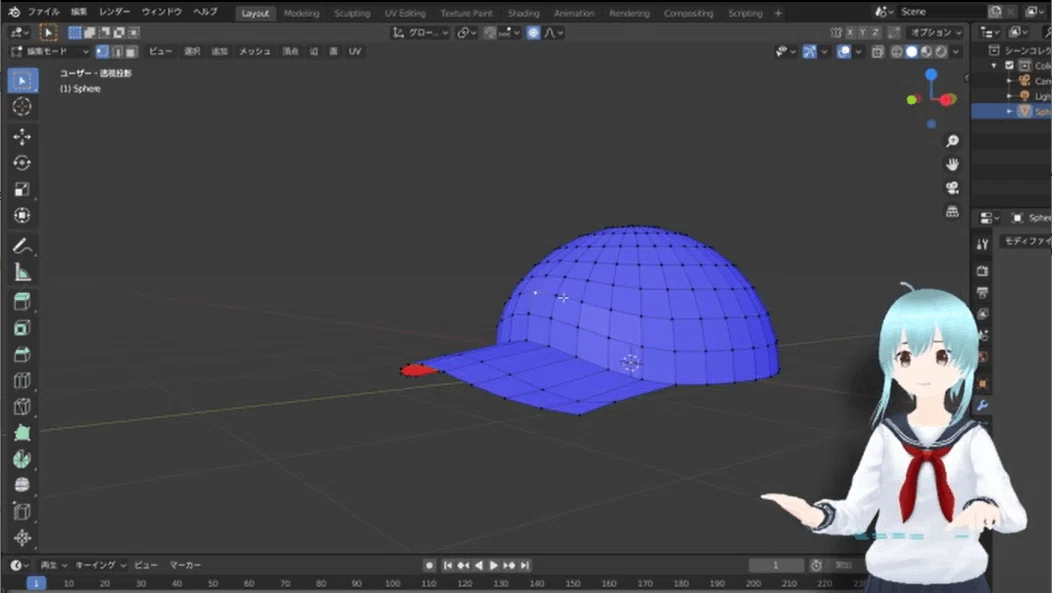Select the Bevel tool
The height and width of the screenshot is (593, 1052).
(22, 354)
